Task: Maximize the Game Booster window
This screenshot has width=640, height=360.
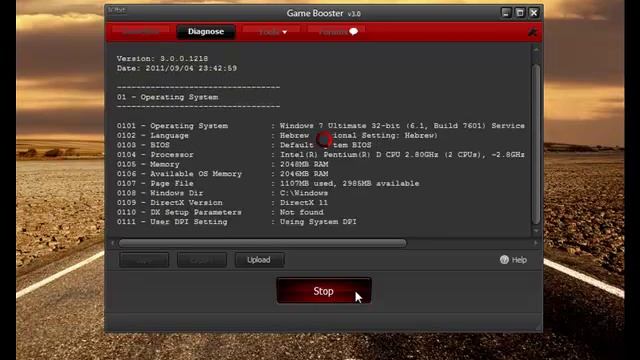Action: pos(520,13)
